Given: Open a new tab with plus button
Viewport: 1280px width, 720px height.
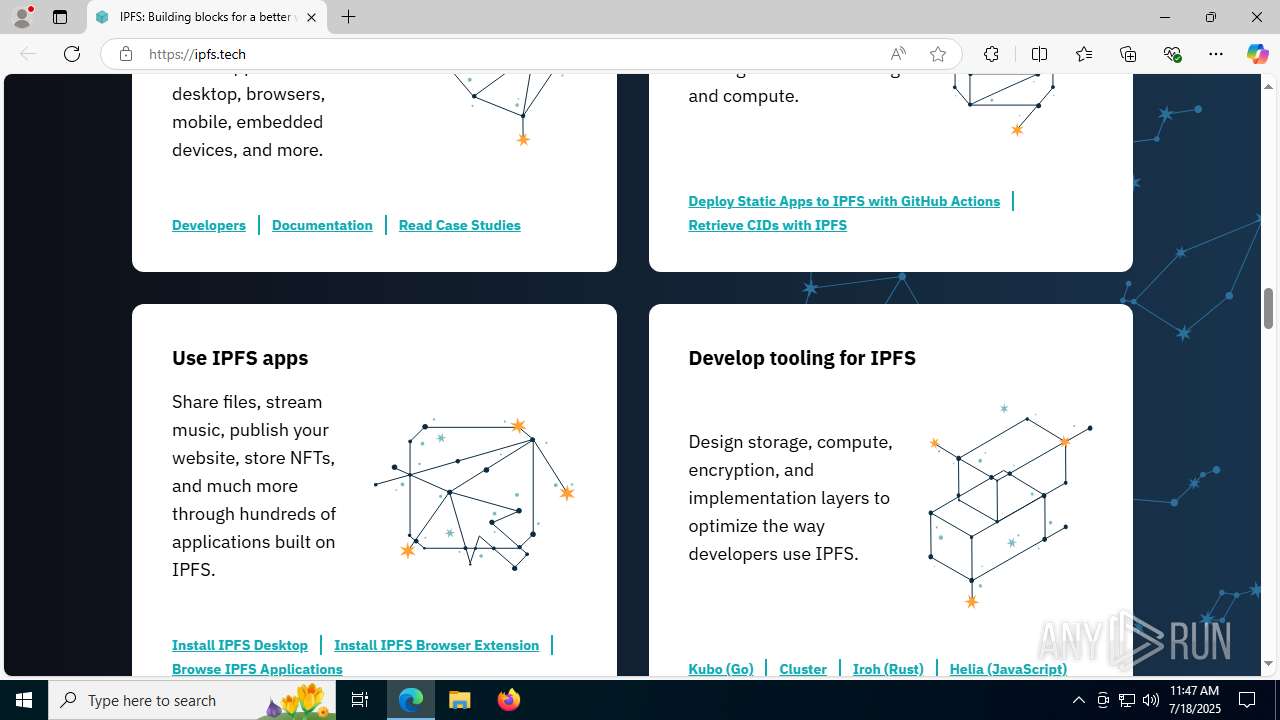Looking at the screenshot, I should tap(348, 17).
